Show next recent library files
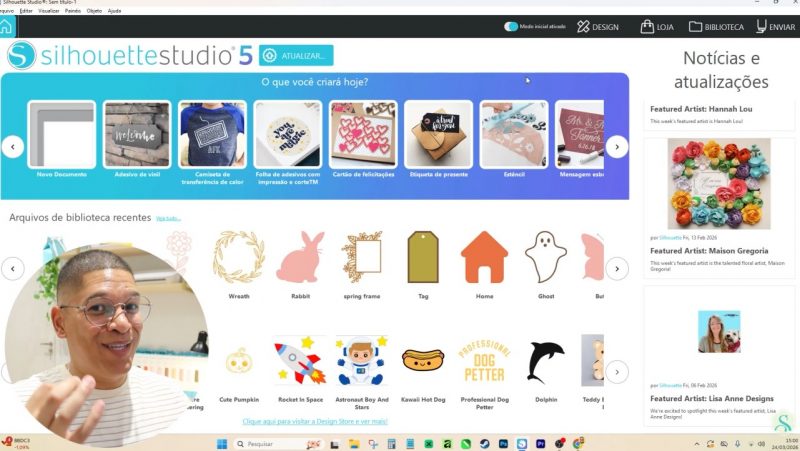This screenshot has width=800, height=451. tap(617, 268)
